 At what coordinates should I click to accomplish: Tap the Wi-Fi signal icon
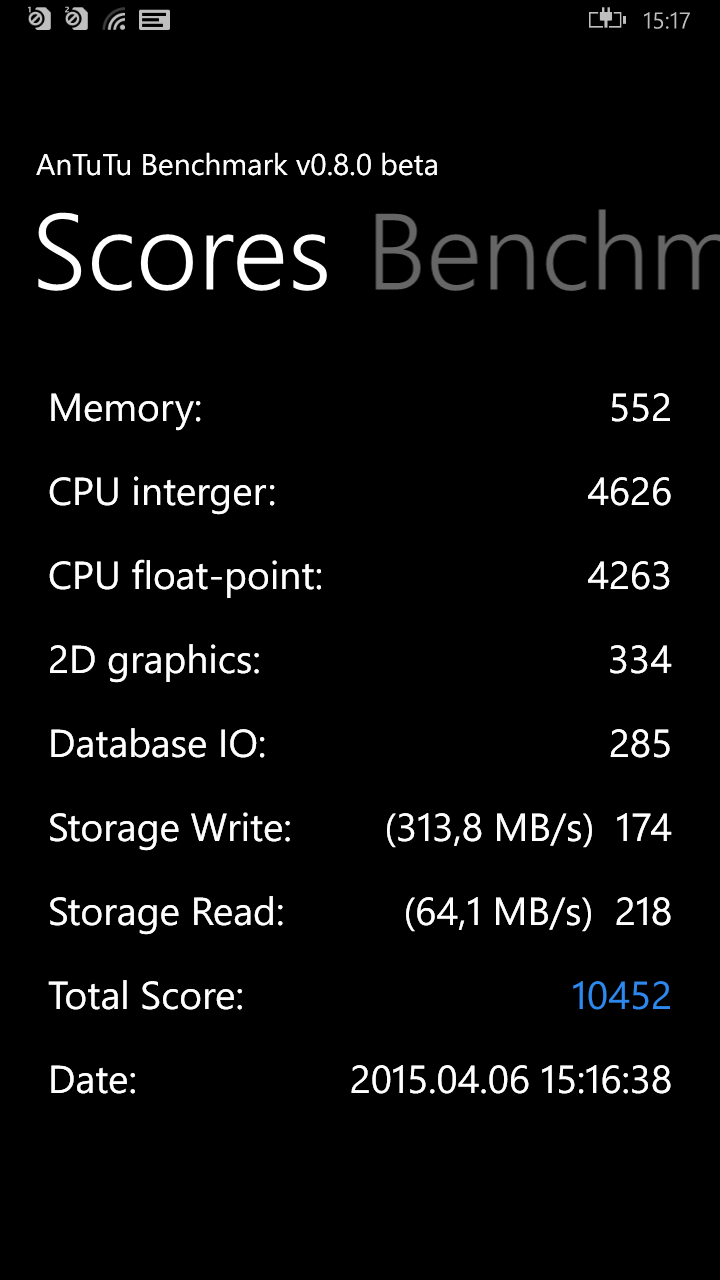tap(115, 19)
